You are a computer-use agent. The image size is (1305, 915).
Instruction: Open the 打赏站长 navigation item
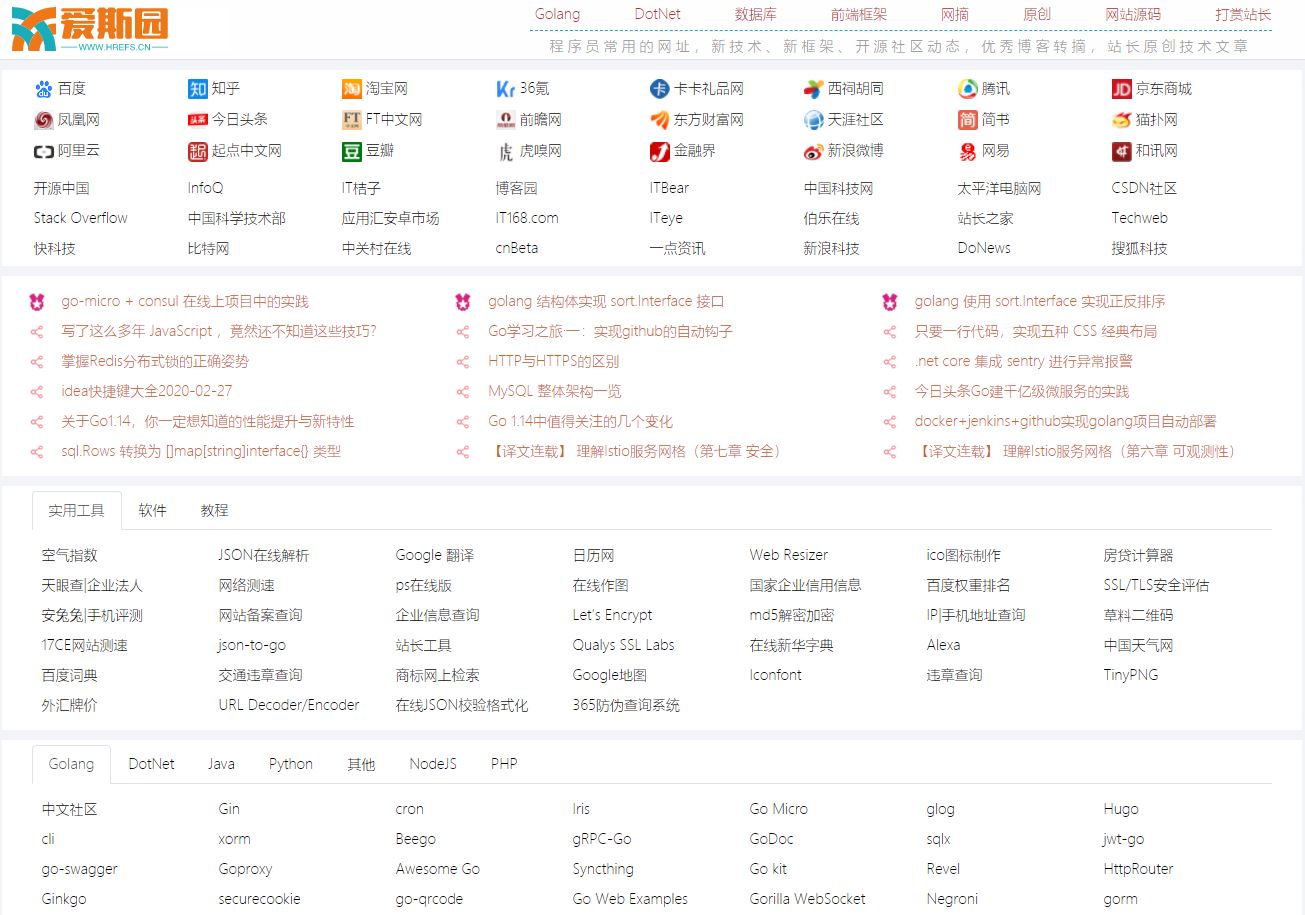pos(1243,14)
